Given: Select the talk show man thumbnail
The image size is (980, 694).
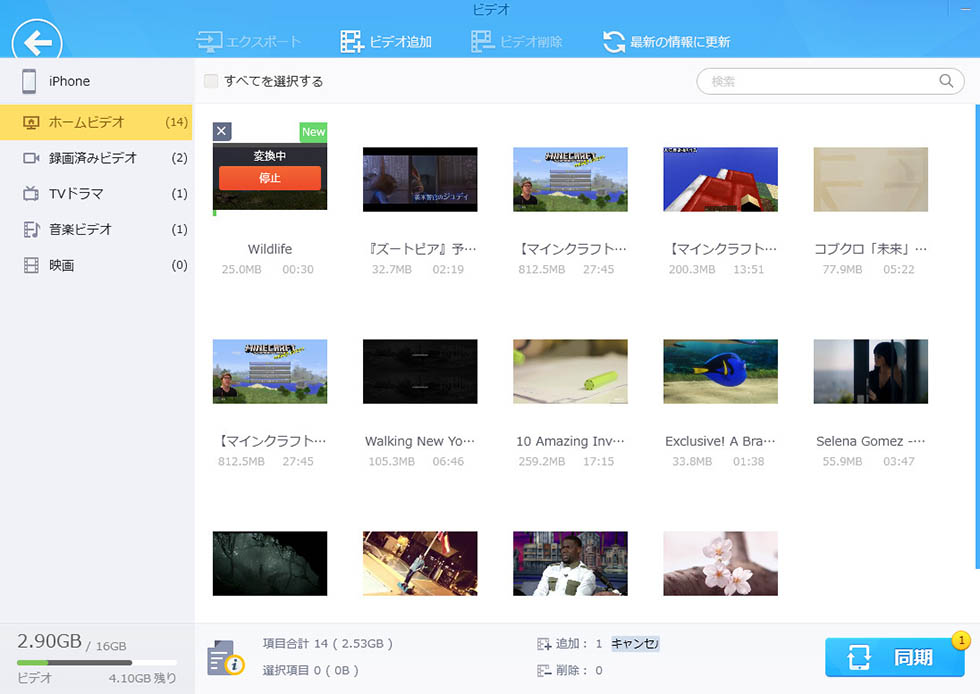Looking at the screenshot, I should (570, 563).
